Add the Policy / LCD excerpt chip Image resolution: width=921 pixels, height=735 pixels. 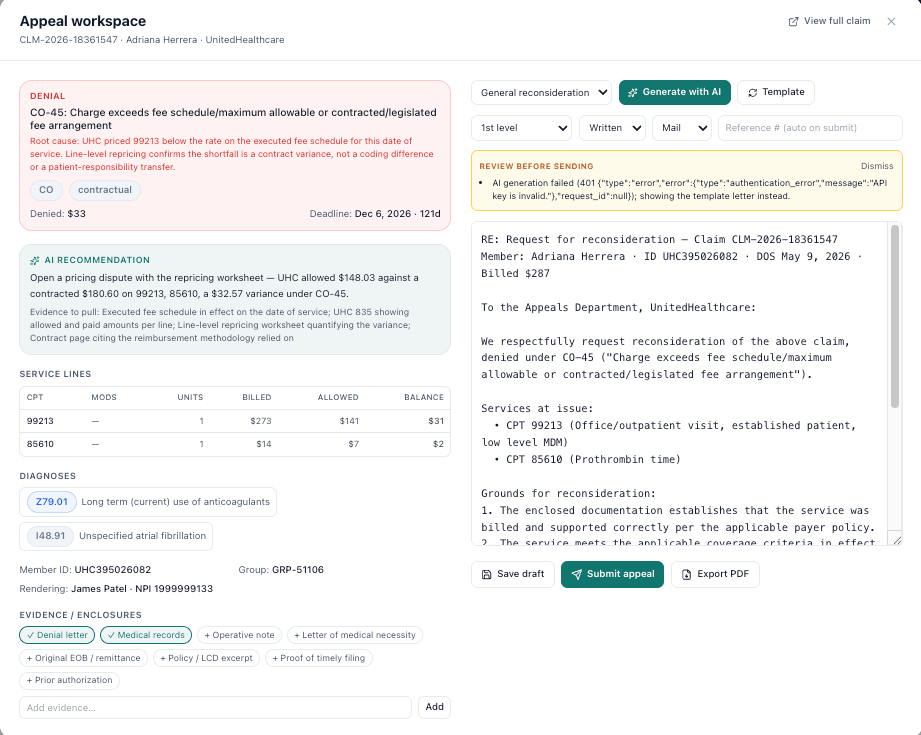tap(206, 658)
